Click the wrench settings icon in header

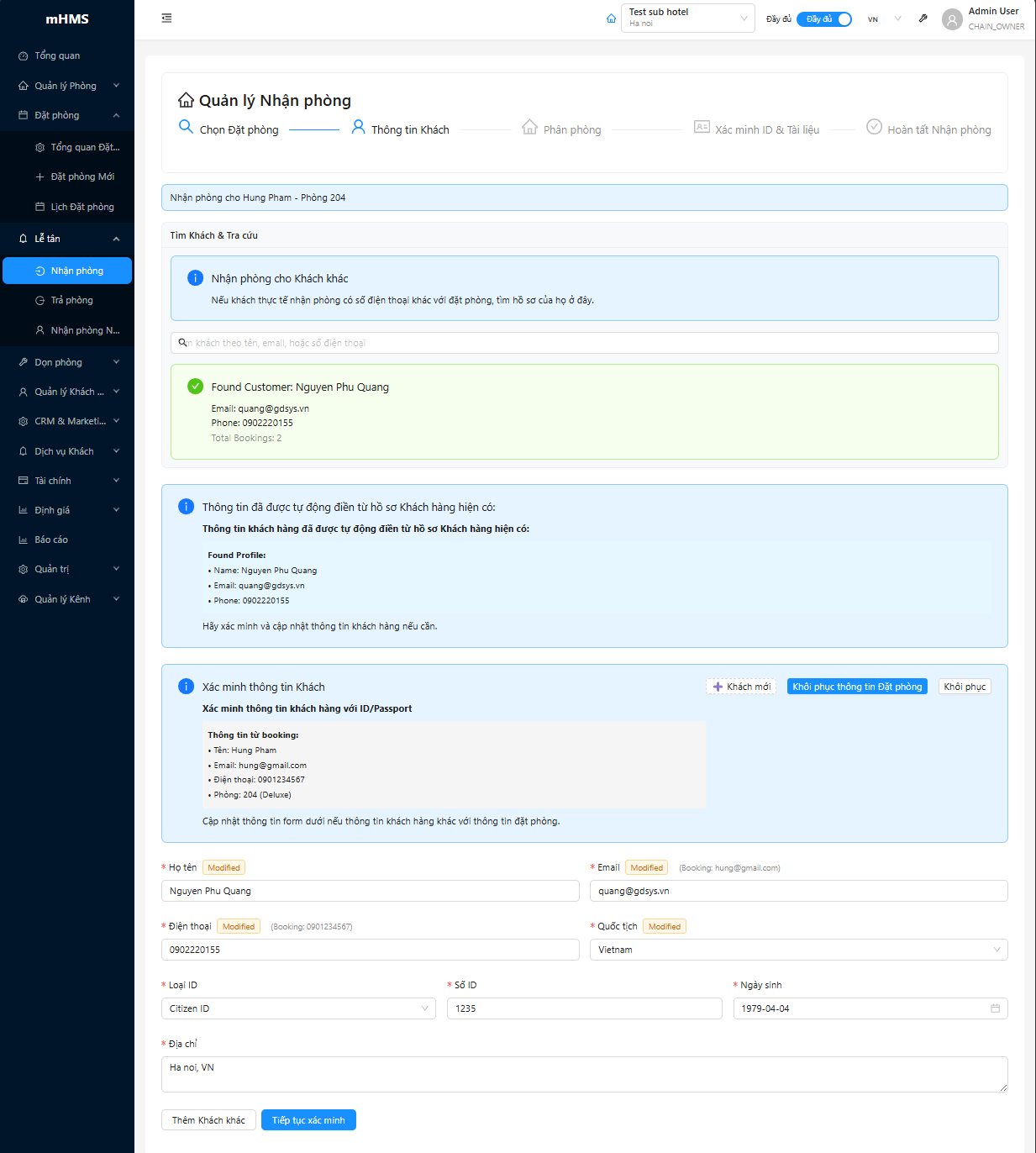[923, 18]
